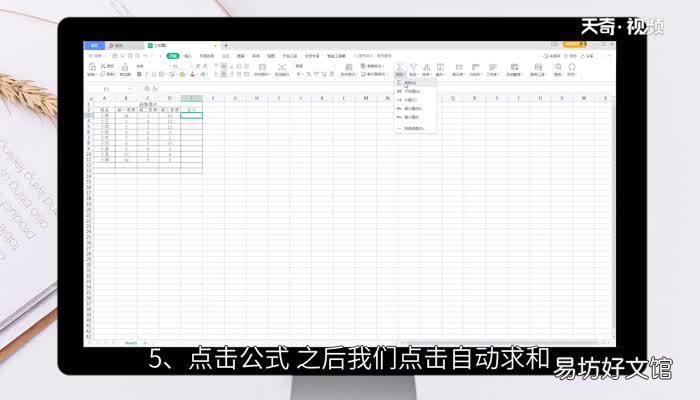Click the cell fill color bucket icon
Screen dimensions: 700x400
point(182,74)
